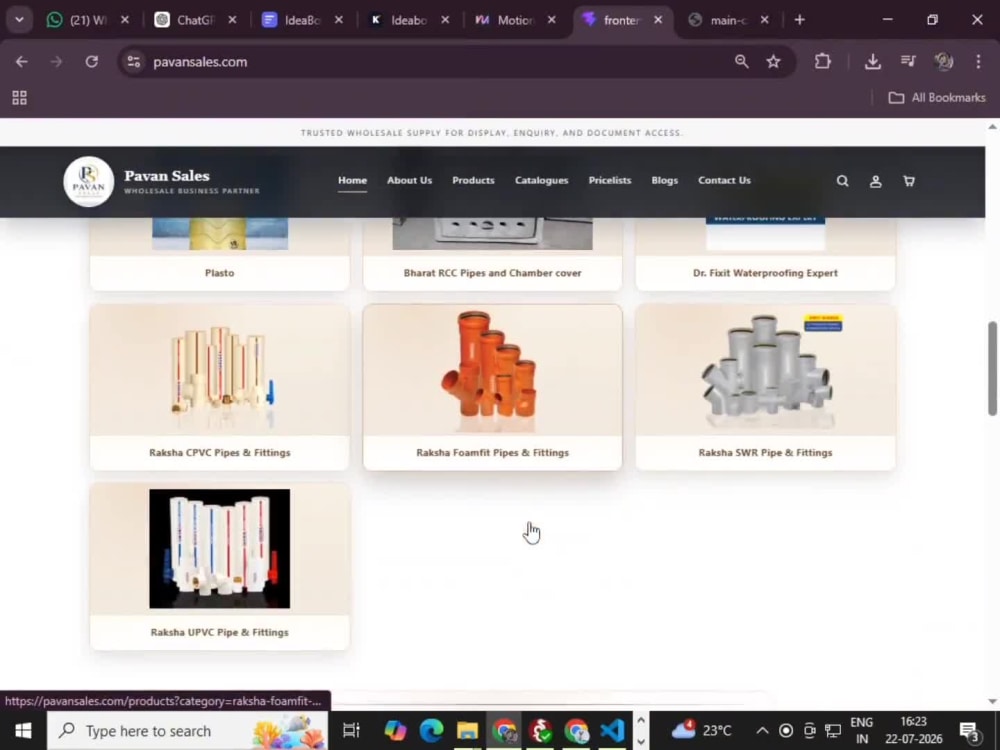Open the shopping cart icon in header
This screenshot has height=750, width=1000.
click(909, 181)
